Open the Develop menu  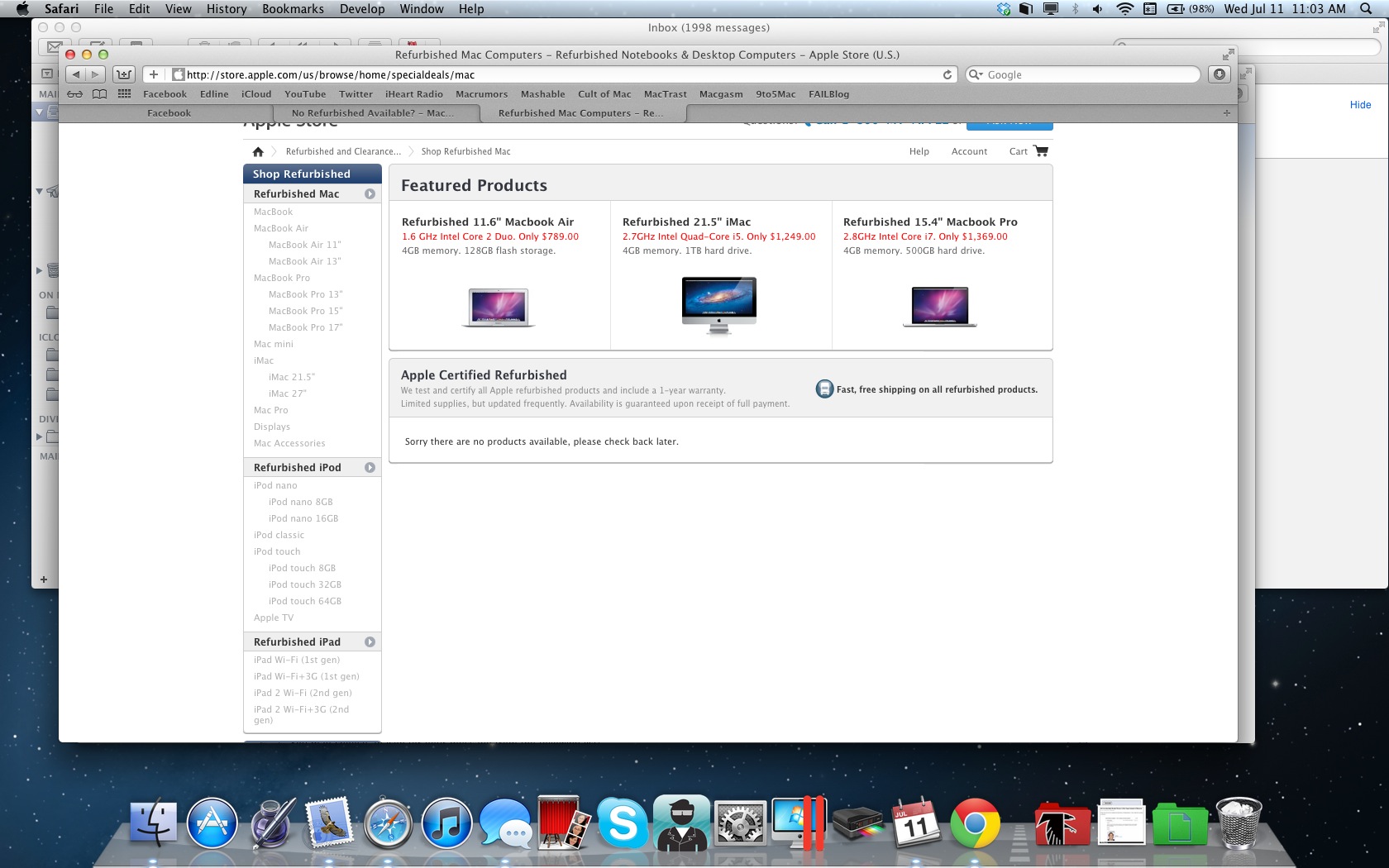click(x=362, y=9)
